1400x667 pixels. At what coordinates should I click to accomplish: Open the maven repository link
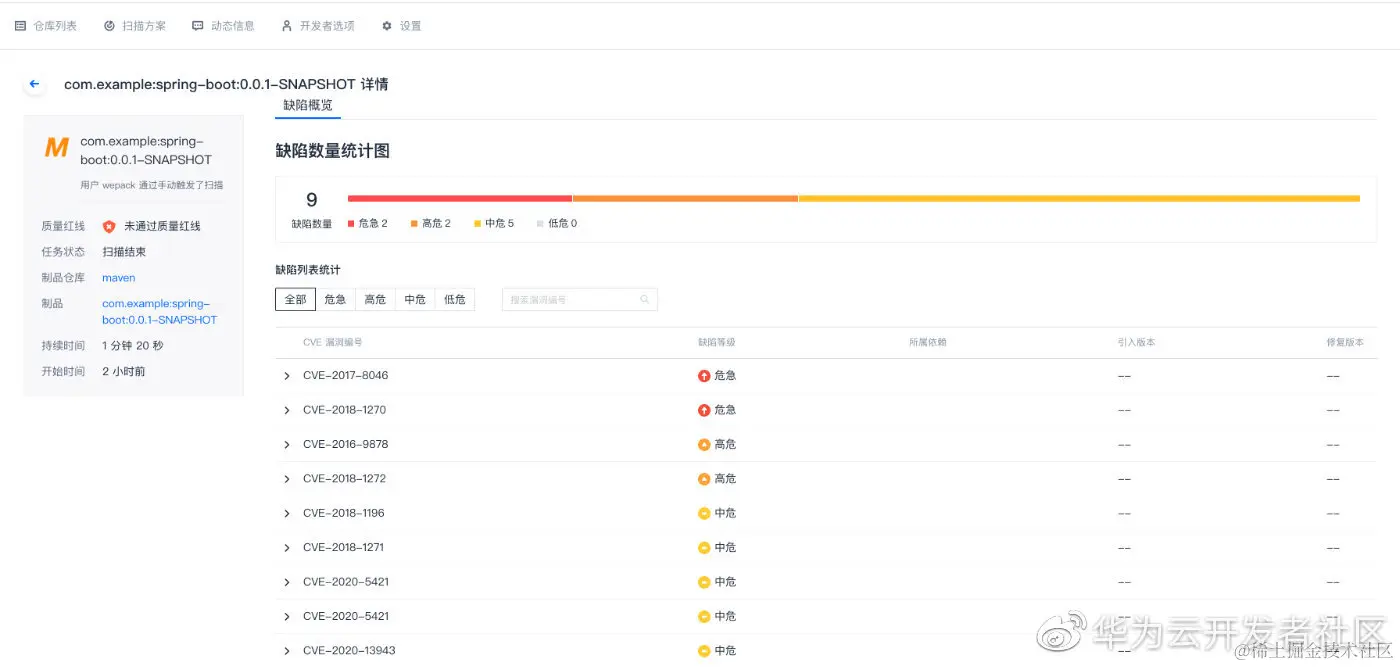[x=118, y=277]
